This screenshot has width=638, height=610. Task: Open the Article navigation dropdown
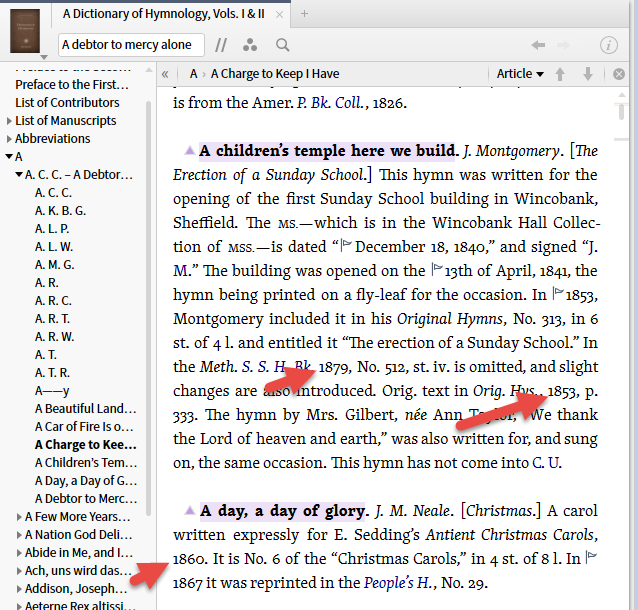pyautogui.click(x=520, y=74)
